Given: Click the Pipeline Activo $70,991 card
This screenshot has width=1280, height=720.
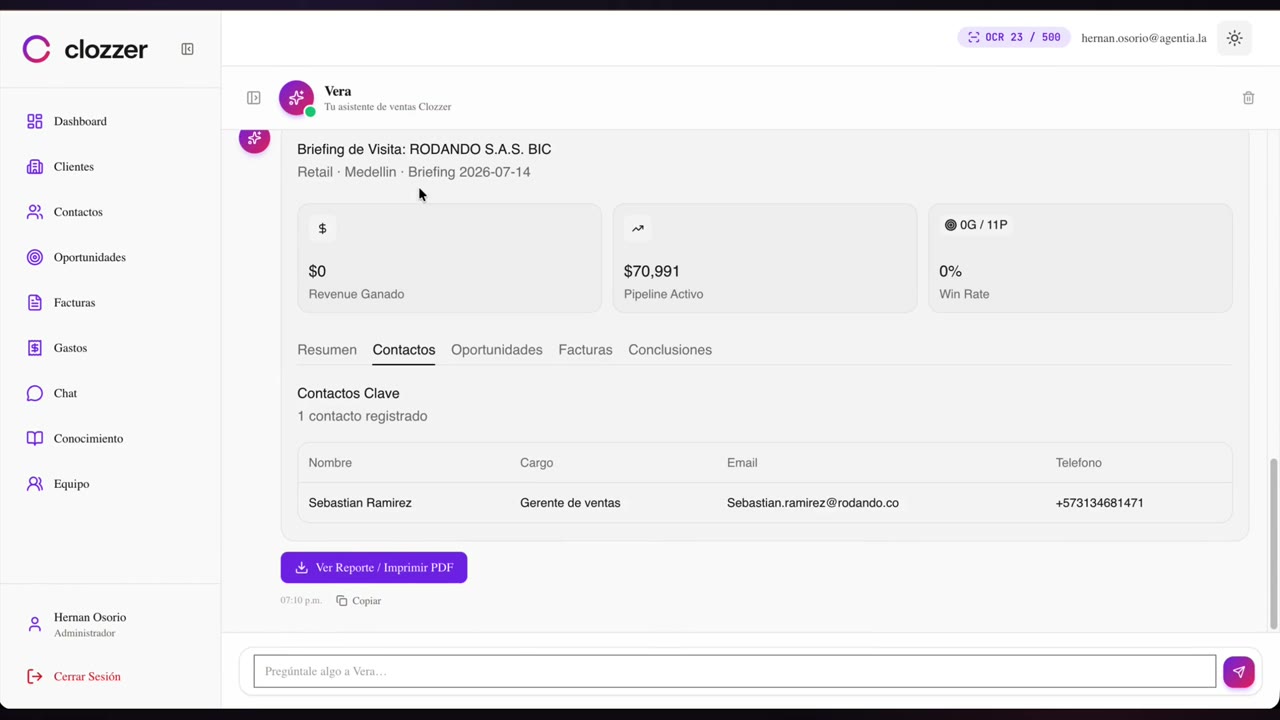Looking at the screenshot, I should click(765, 258).
